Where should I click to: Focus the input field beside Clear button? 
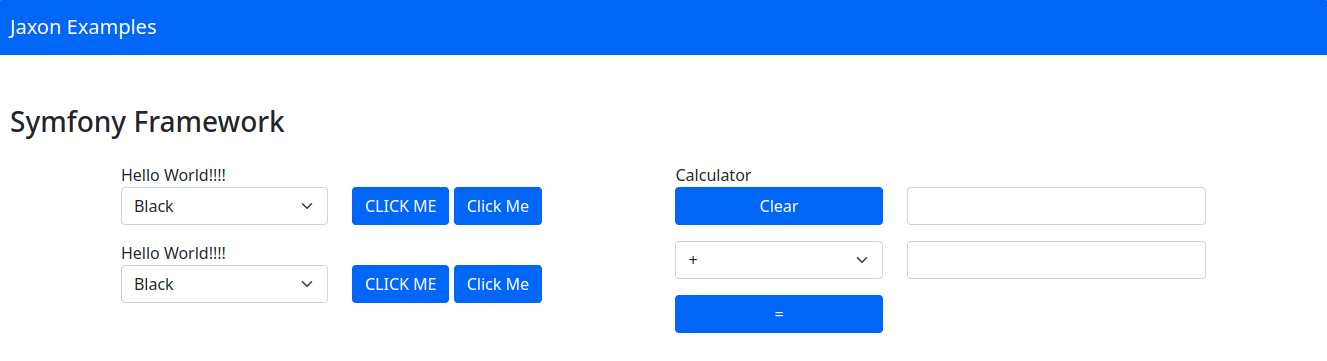(1056, 206)
